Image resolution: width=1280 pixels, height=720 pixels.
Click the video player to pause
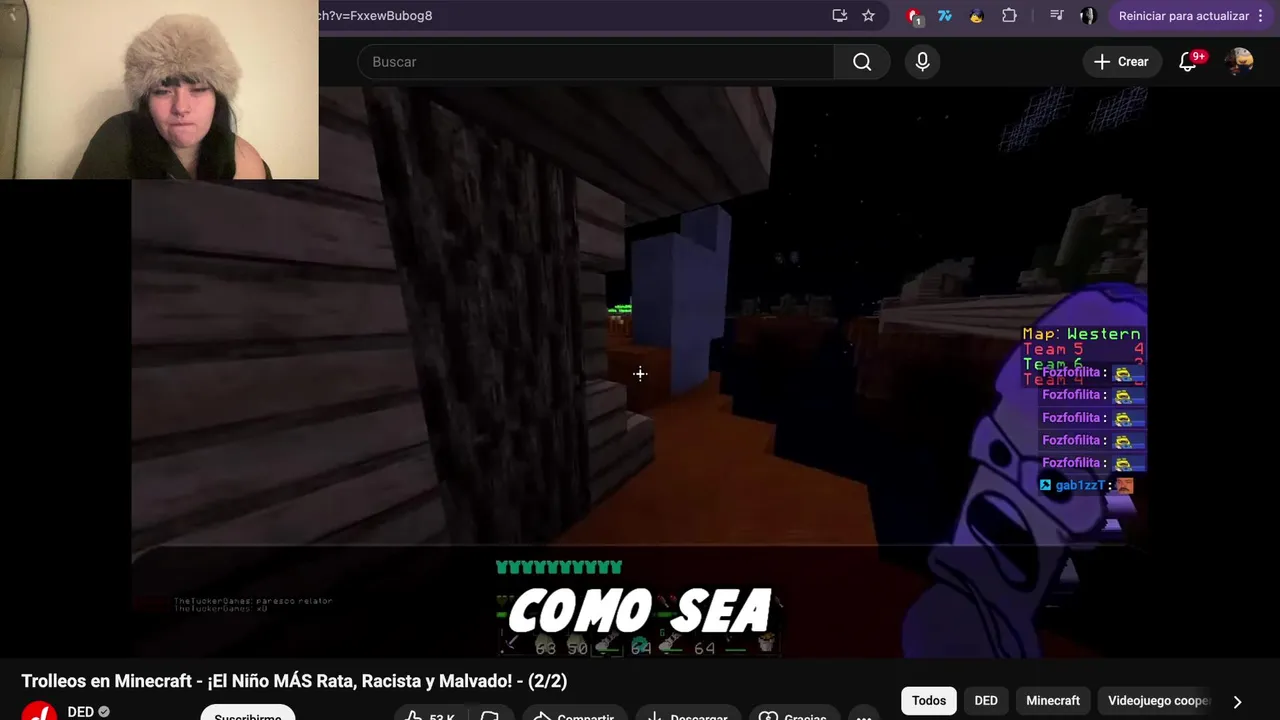[x=640, y=372]
